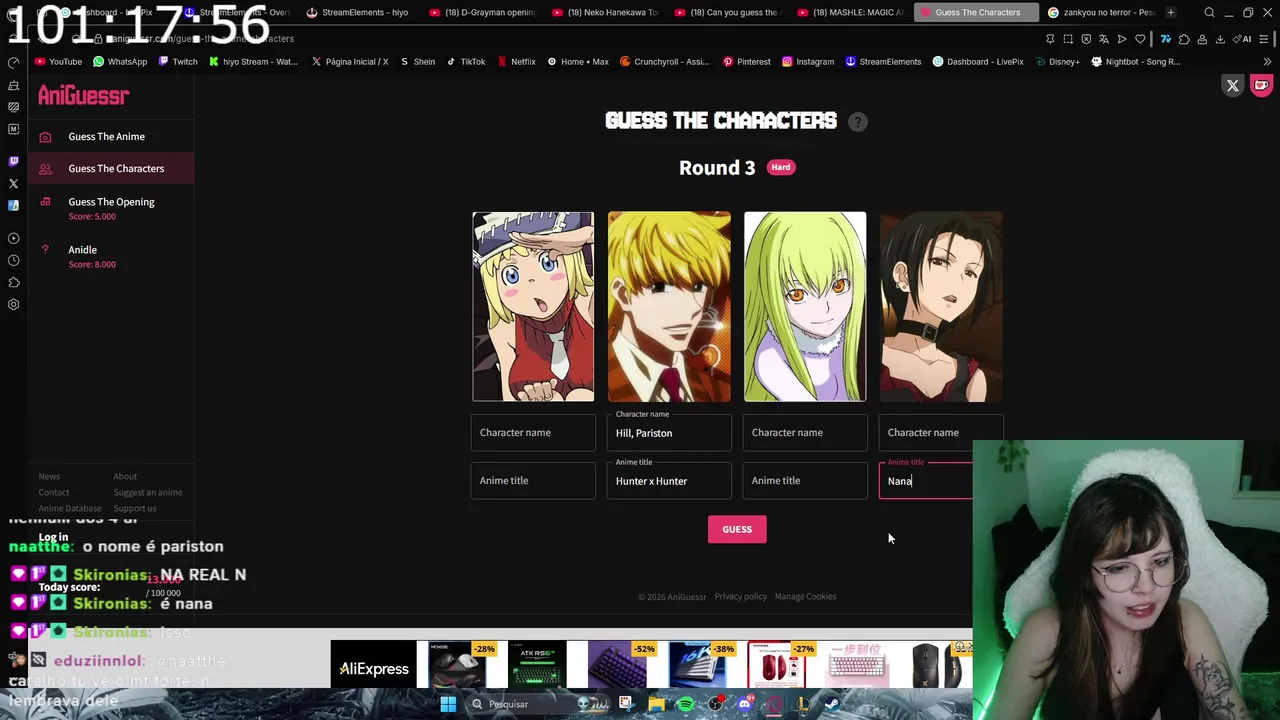This screenshot has width=1280, height=720.
Task: Click the Hunter x Hunter anime title field
Action: 669,481
